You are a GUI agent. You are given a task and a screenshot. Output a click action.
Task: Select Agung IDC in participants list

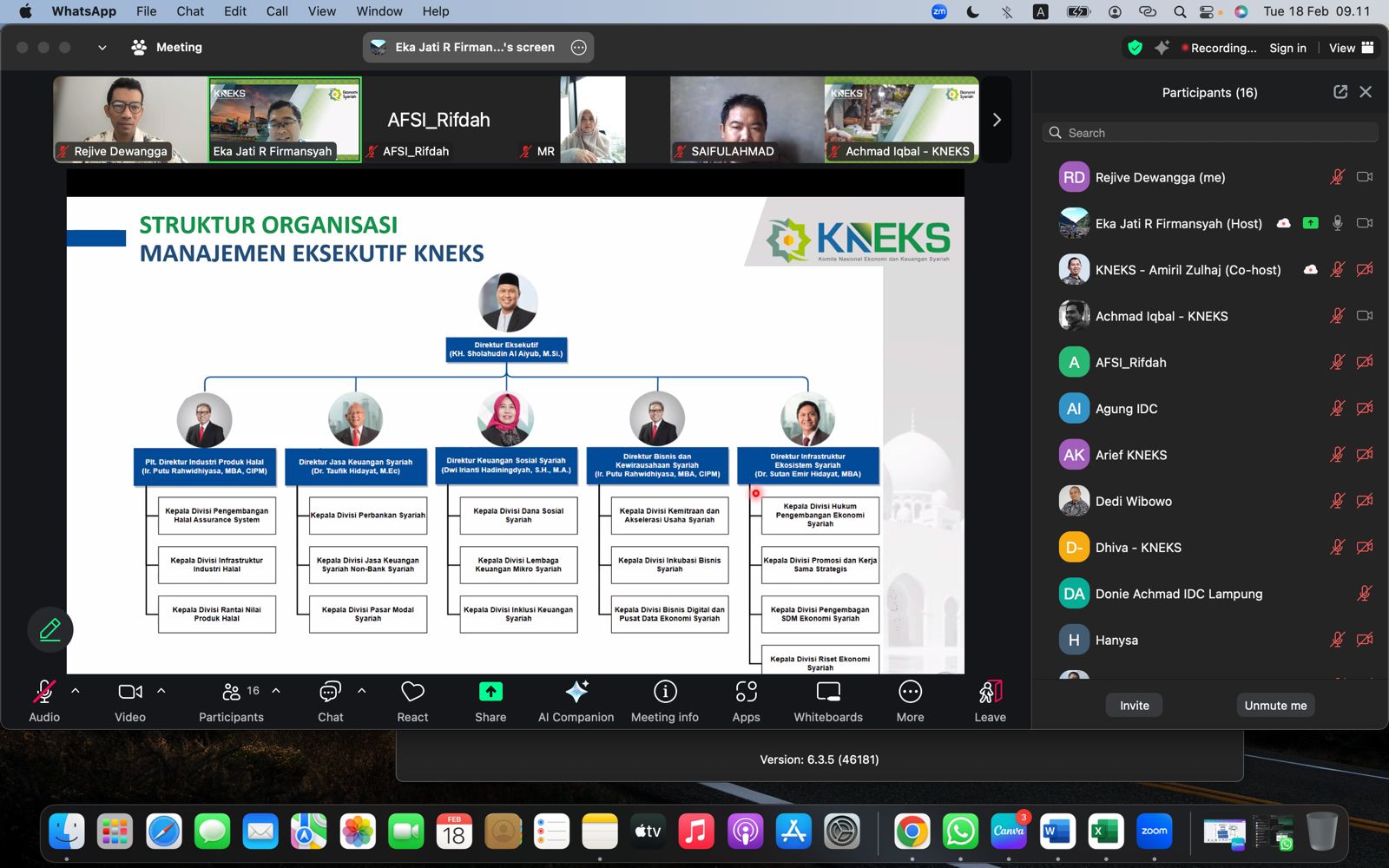pyautogui.click(x=1210, y=409)
